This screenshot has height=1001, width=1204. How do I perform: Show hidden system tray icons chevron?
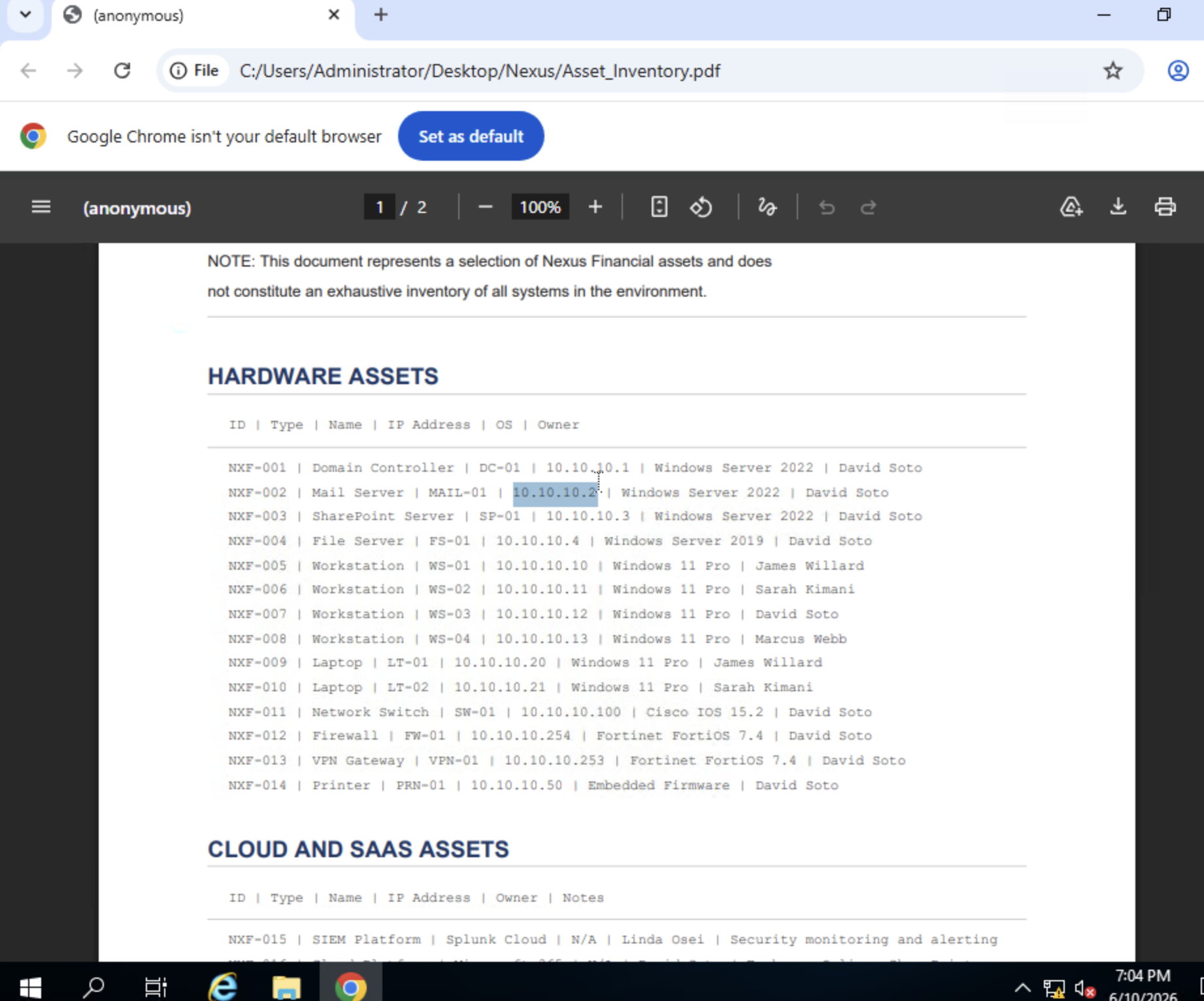coord(1022,987)
